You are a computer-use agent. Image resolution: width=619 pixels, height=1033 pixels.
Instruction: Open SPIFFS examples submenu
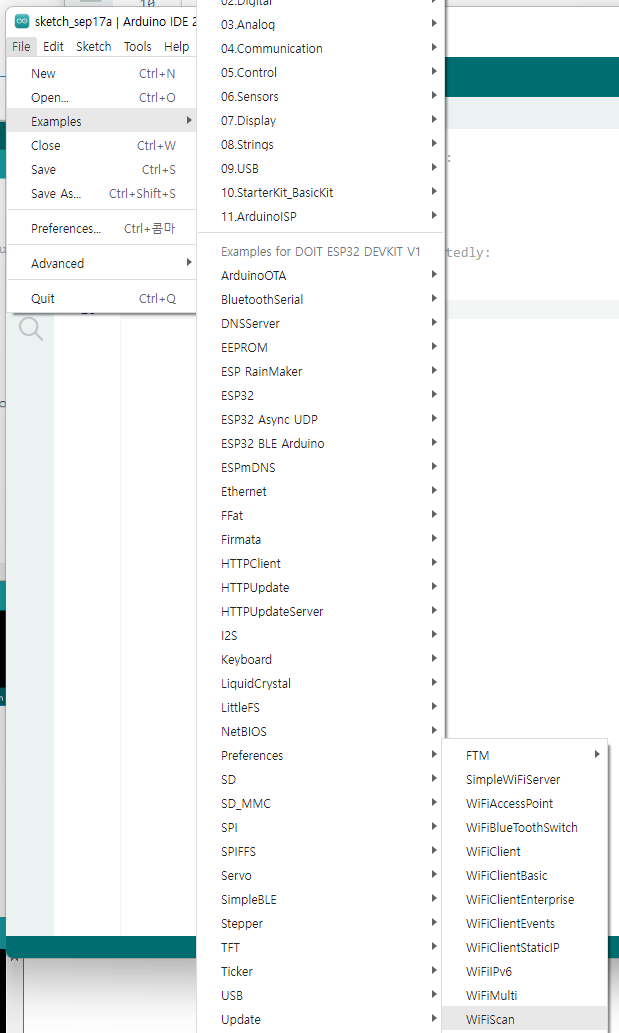click(x=321, y=852)
